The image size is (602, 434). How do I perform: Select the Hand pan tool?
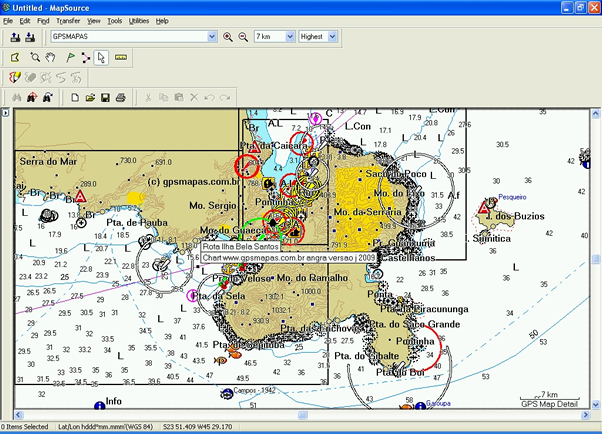click(52, 57)
